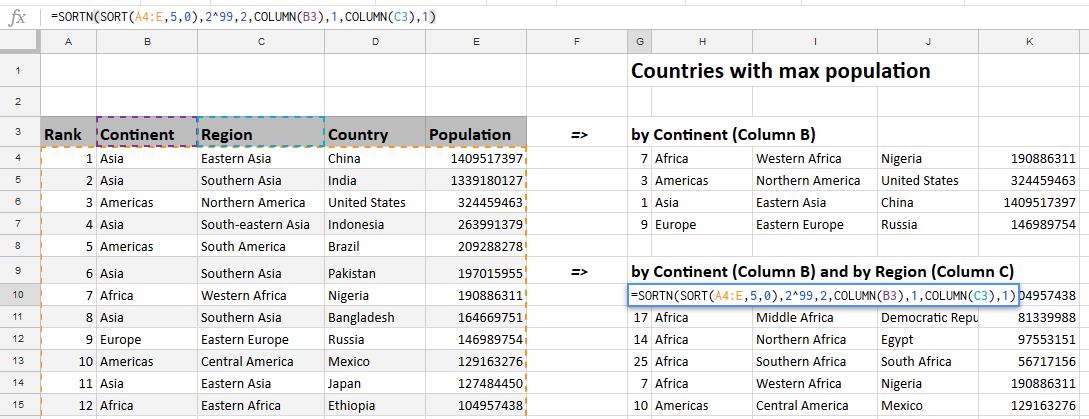The height and width of the screenshot is (419, 1089).
Task: Select column E header
Action: point(476,42)
